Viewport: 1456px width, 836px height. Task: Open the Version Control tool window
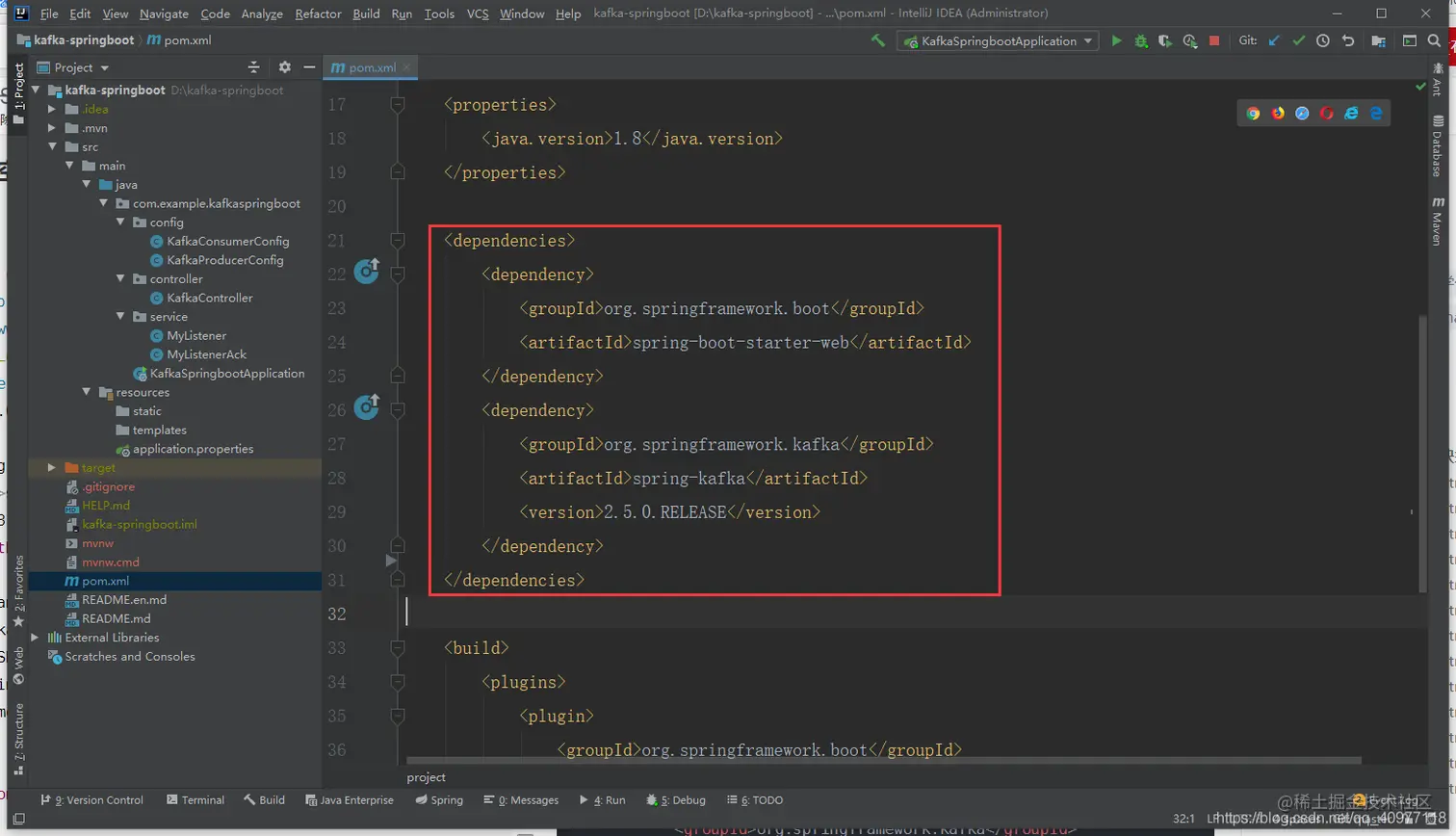click(x=91, y=800)
